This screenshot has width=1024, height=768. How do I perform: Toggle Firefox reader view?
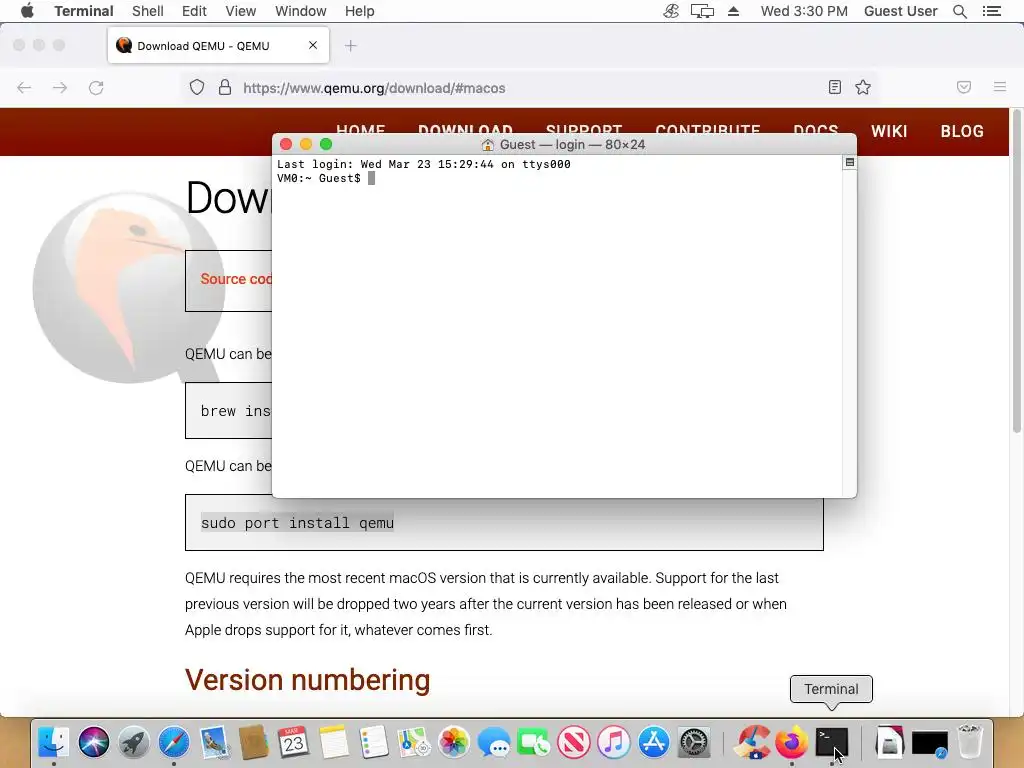(x=835, y=87)
